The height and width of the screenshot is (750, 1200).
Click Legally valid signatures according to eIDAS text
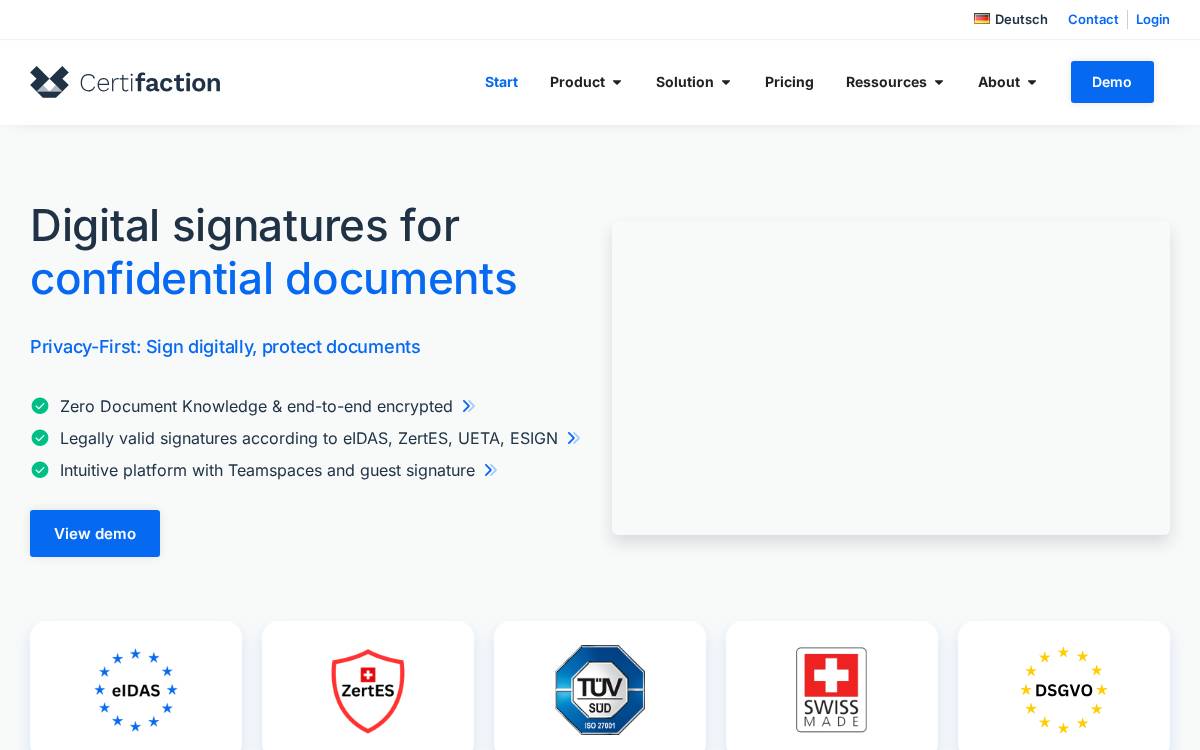coord(309,438)
